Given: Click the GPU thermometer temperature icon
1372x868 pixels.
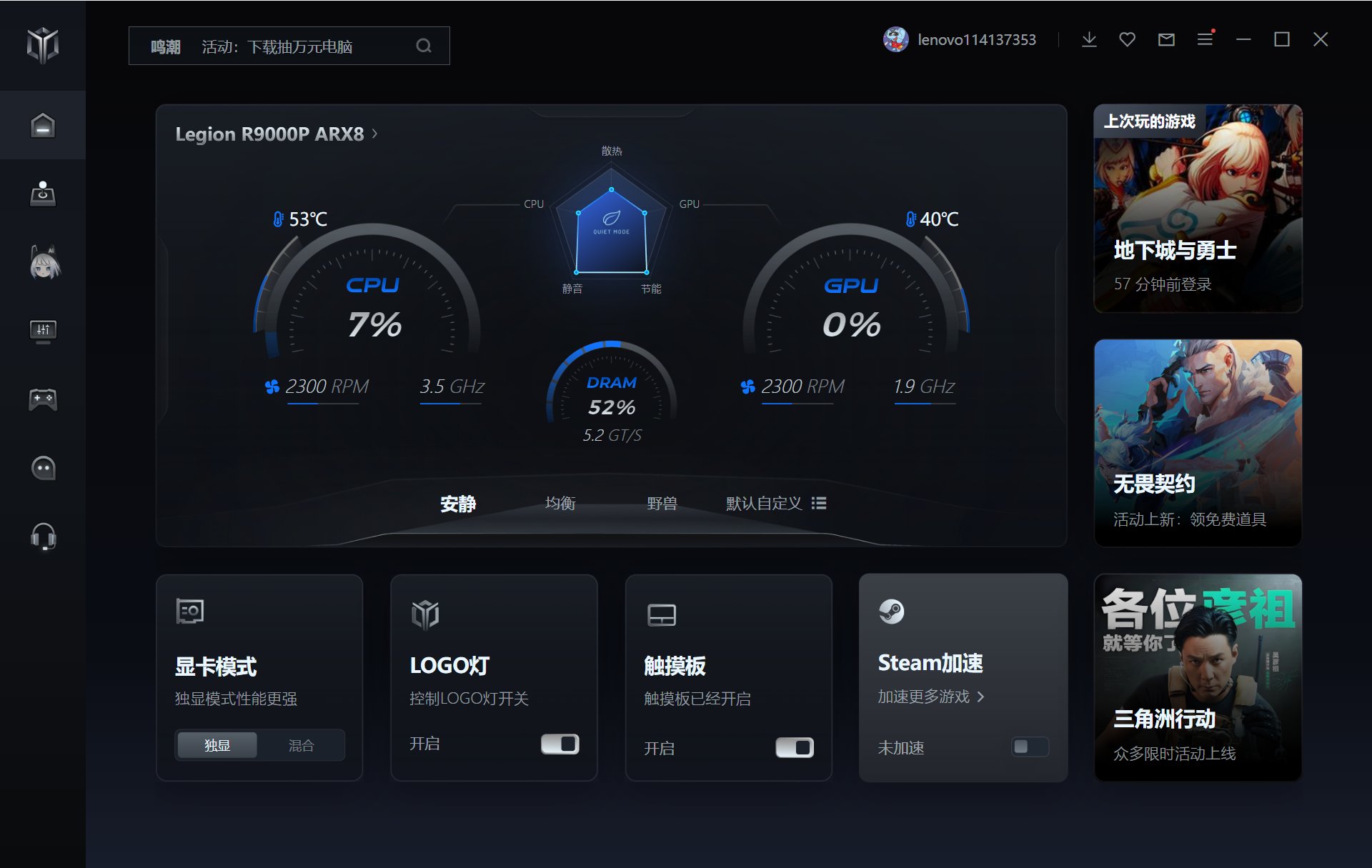Looking at the screenshot, I should coord(910,219).
